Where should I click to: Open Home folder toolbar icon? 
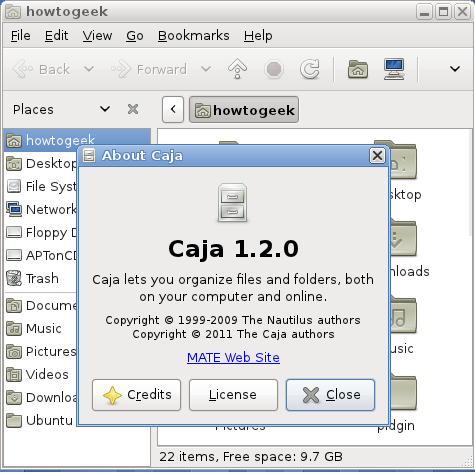358,69
